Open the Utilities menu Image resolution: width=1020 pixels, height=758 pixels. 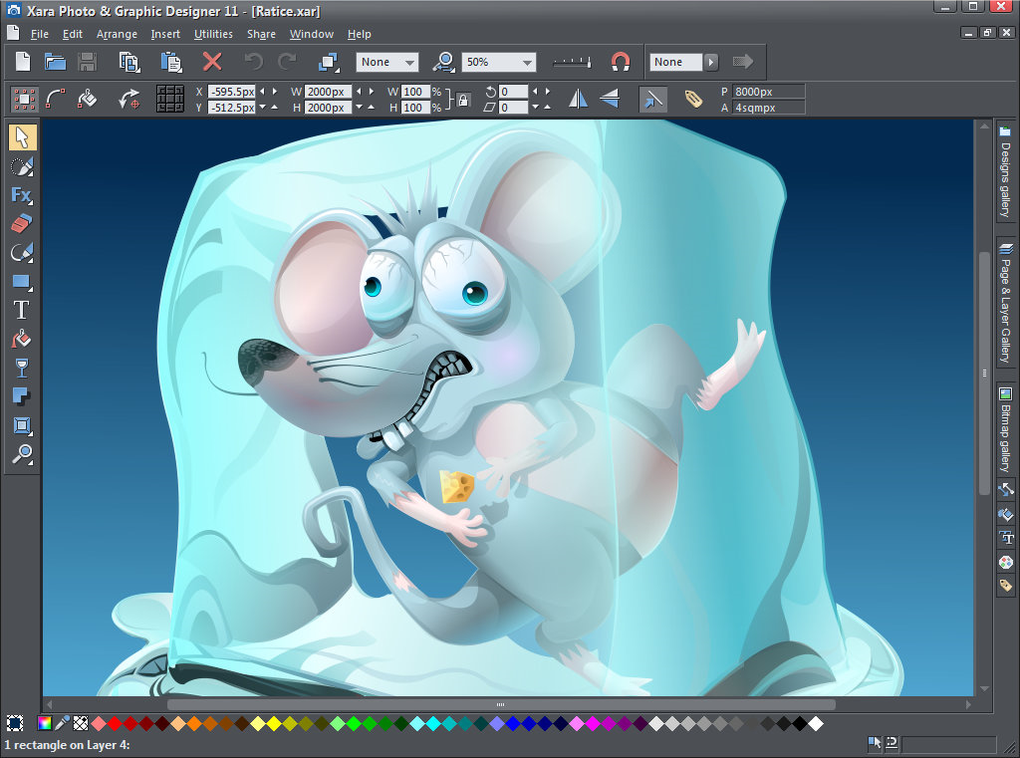(x=213, y=34)
